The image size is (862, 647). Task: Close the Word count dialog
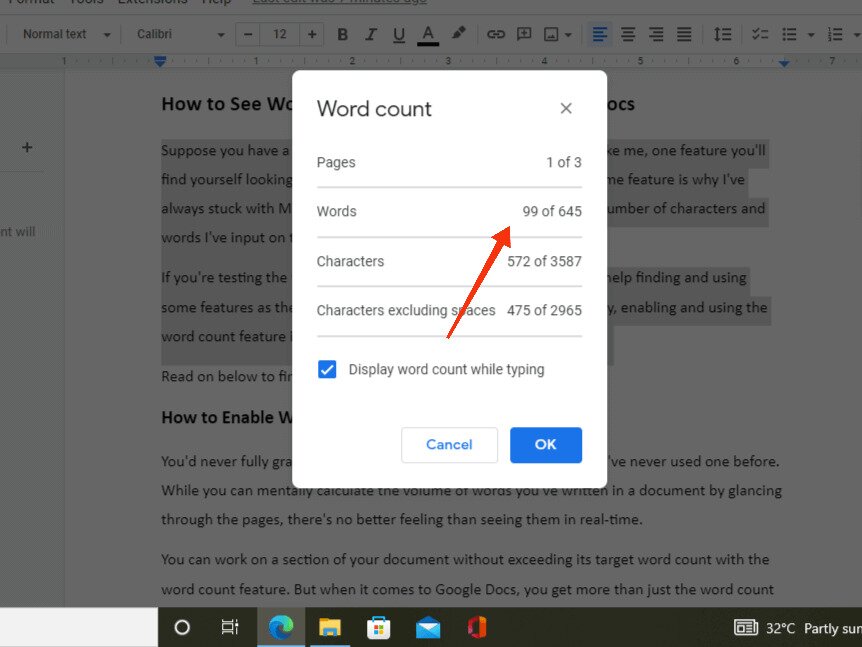[x=566, y=108]
